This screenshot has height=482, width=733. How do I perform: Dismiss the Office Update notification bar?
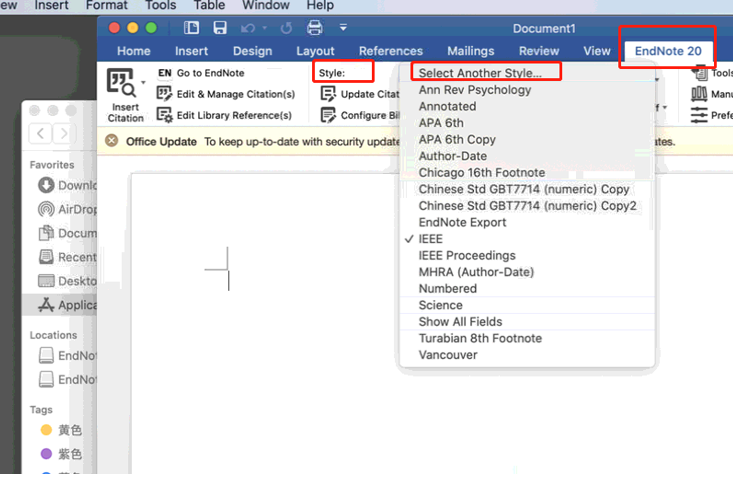pyautogui.click(x=112, y=141)
